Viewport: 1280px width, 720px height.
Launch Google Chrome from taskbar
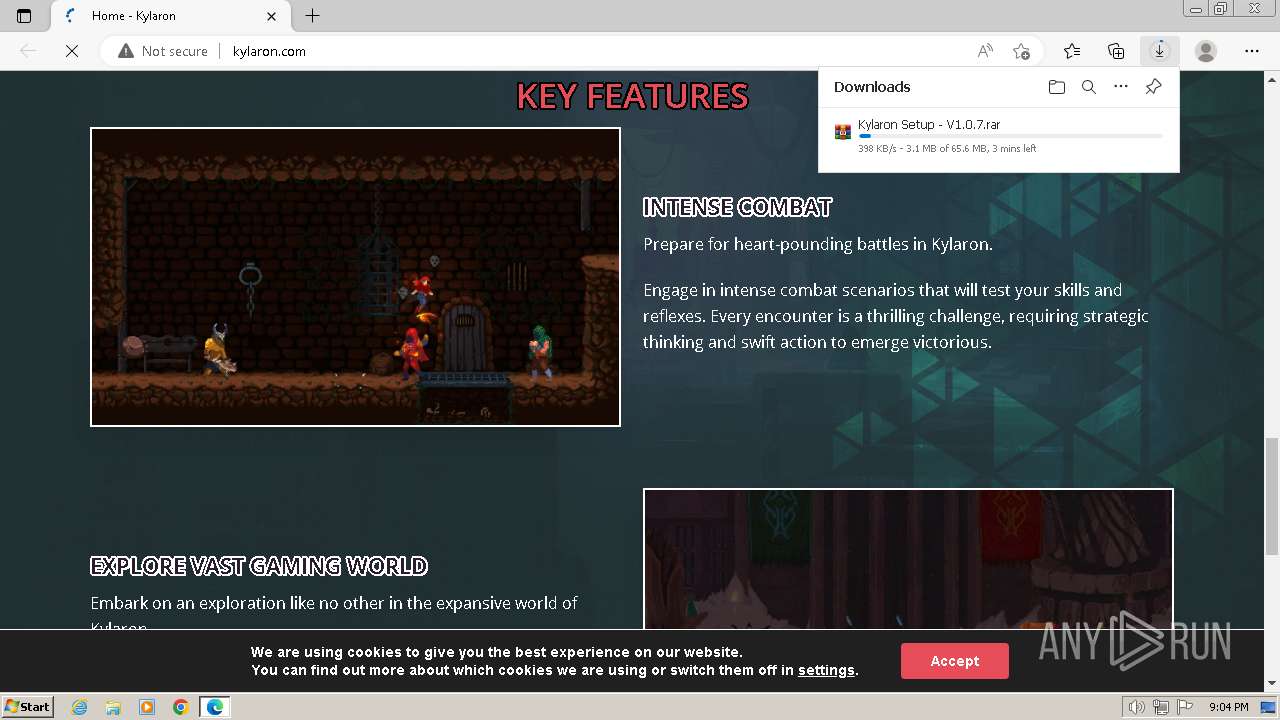point(181,707)
